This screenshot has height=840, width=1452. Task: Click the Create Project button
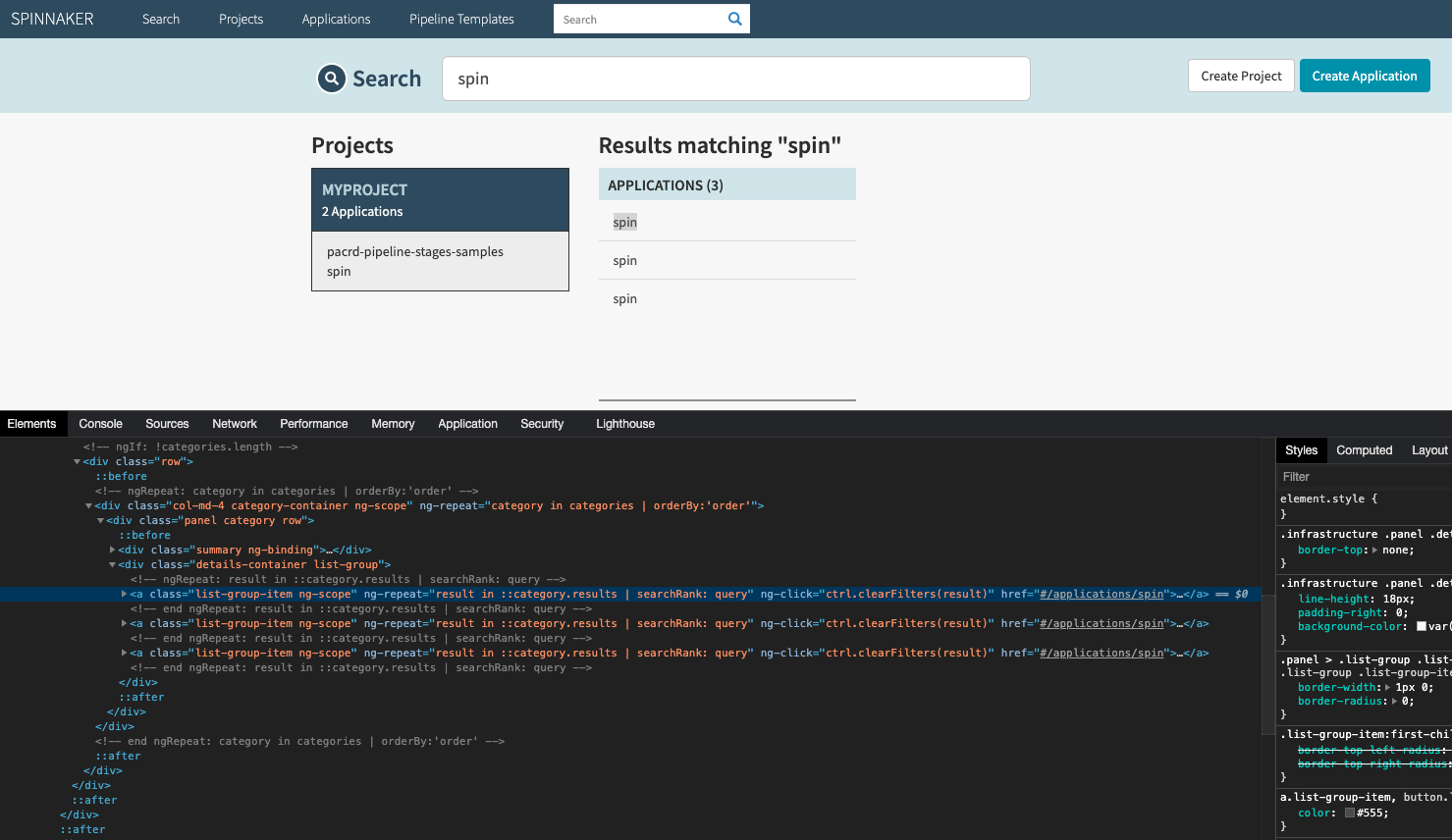pyautogui.click(x=1240, y=75)
